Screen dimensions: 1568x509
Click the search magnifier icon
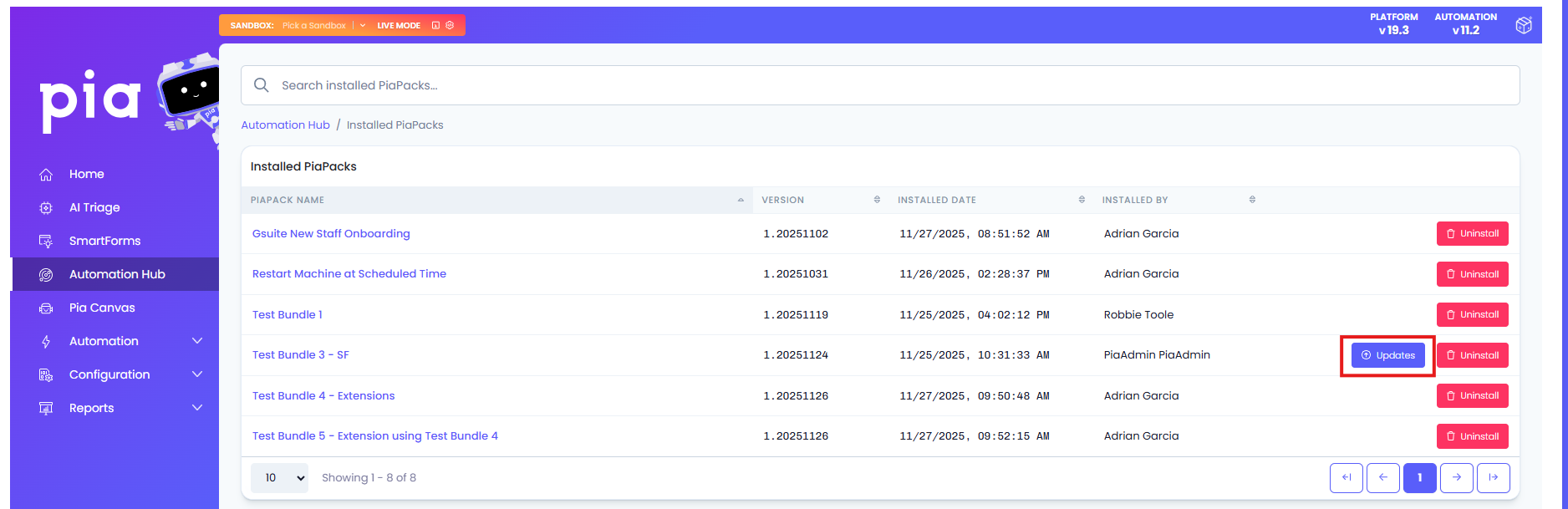pyautogui.click(x=262, y=85)
